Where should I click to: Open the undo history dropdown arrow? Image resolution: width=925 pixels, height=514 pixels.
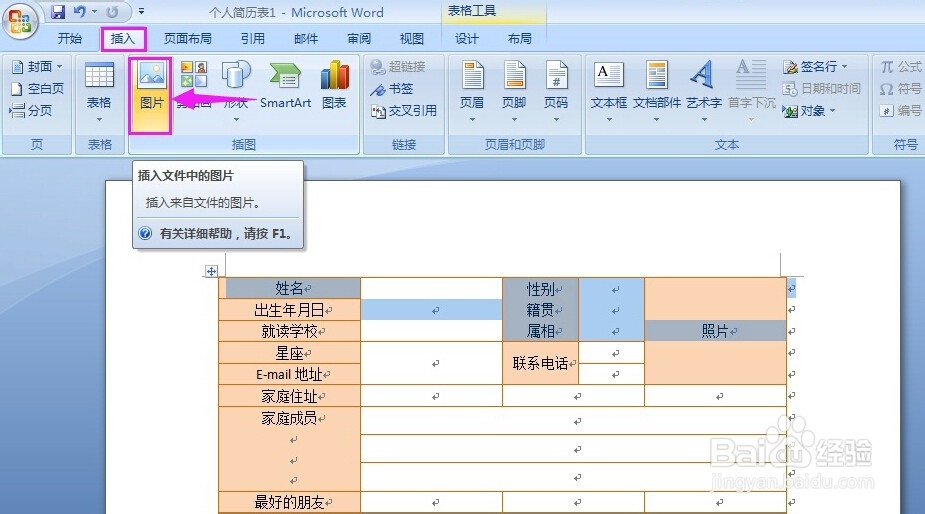point(94,11)
